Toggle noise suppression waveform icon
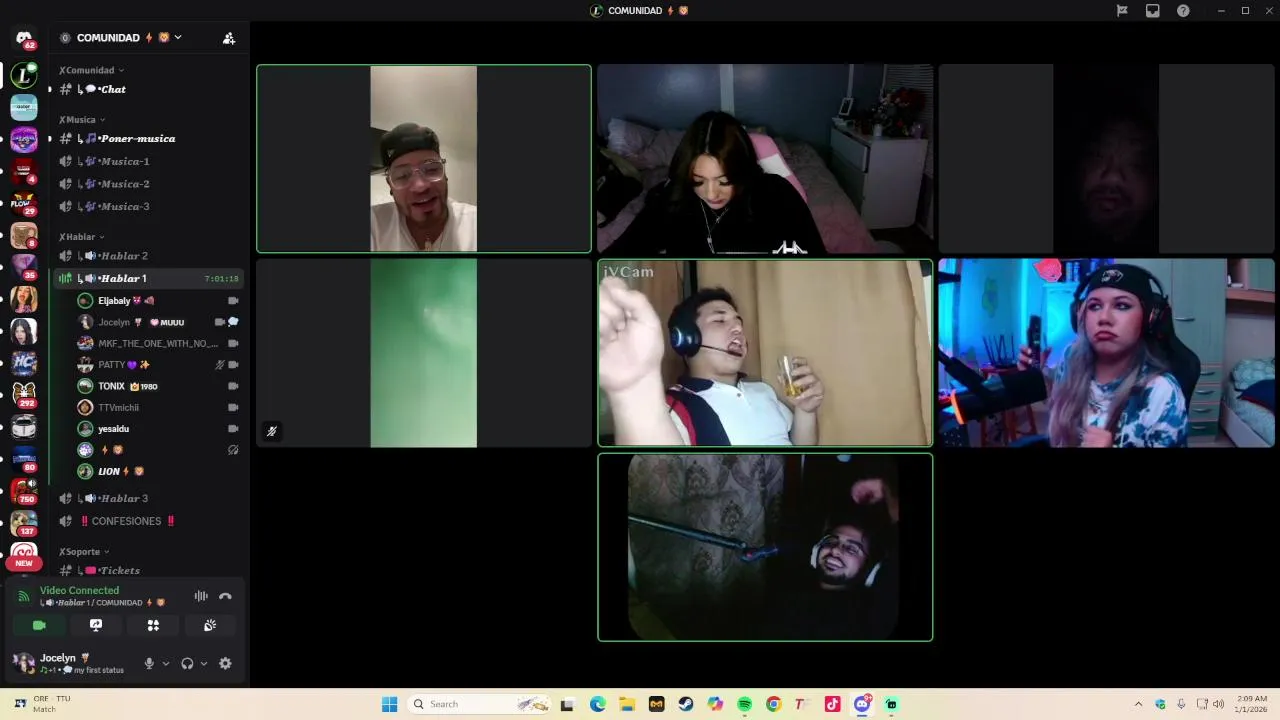1280x720 pixels. coord(201,596)
